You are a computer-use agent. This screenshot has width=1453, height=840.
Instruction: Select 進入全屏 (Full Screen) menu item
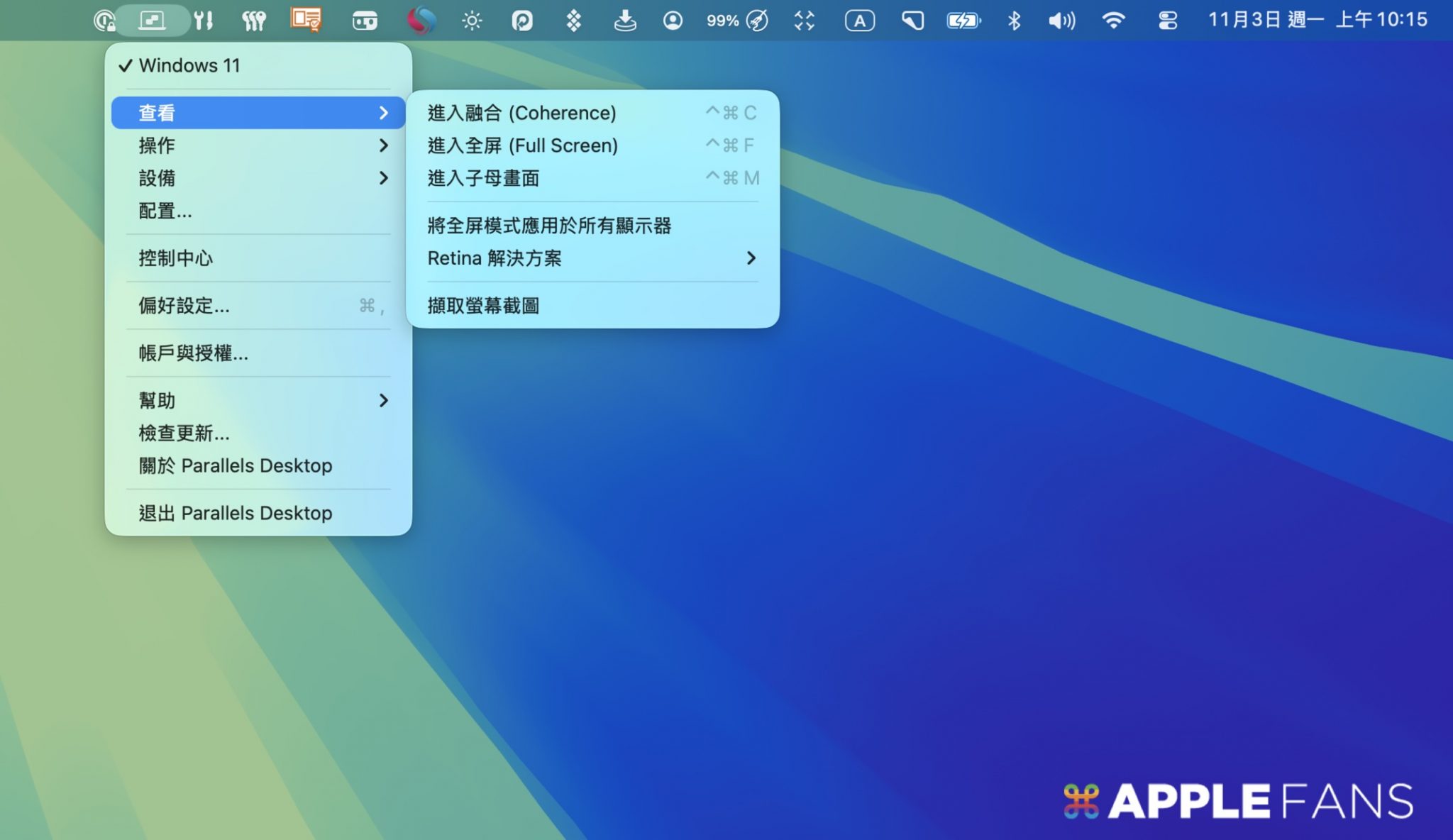(522, 145)
